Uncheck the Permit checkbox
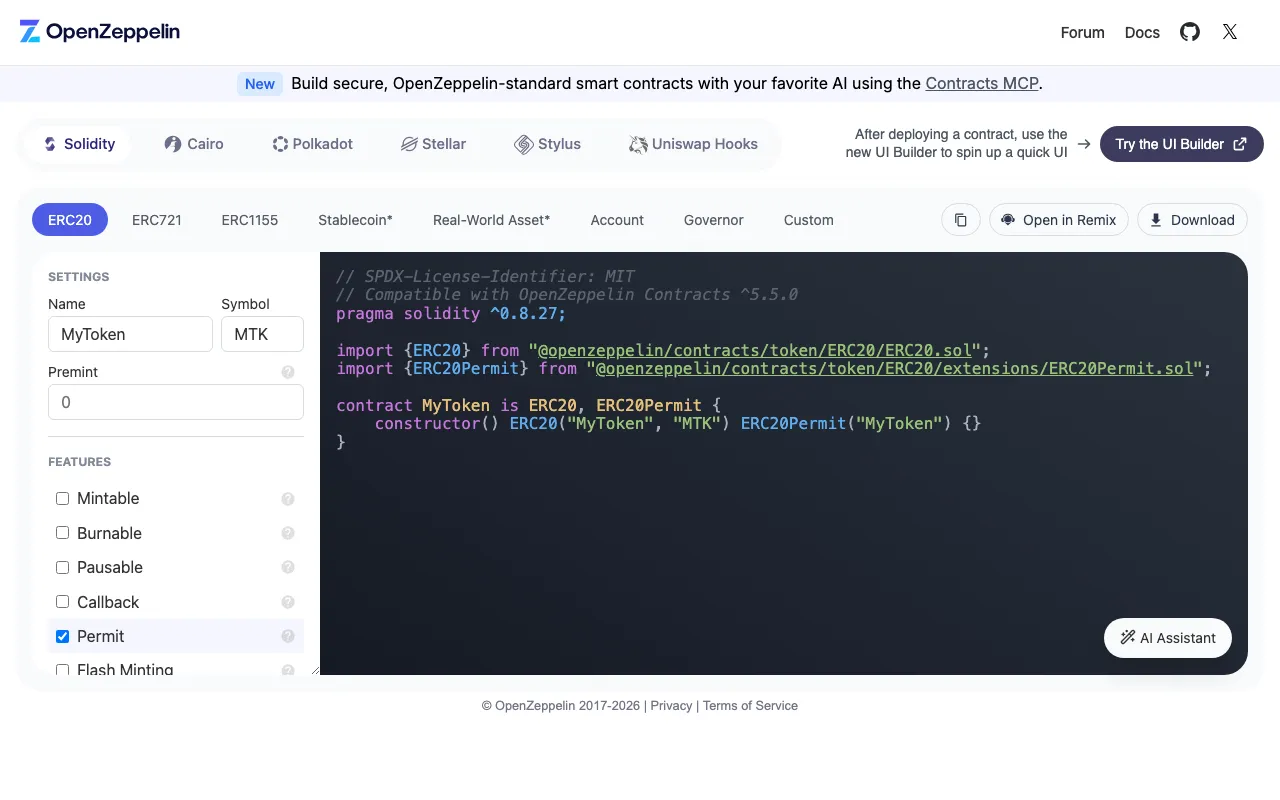 coord(62,636)
